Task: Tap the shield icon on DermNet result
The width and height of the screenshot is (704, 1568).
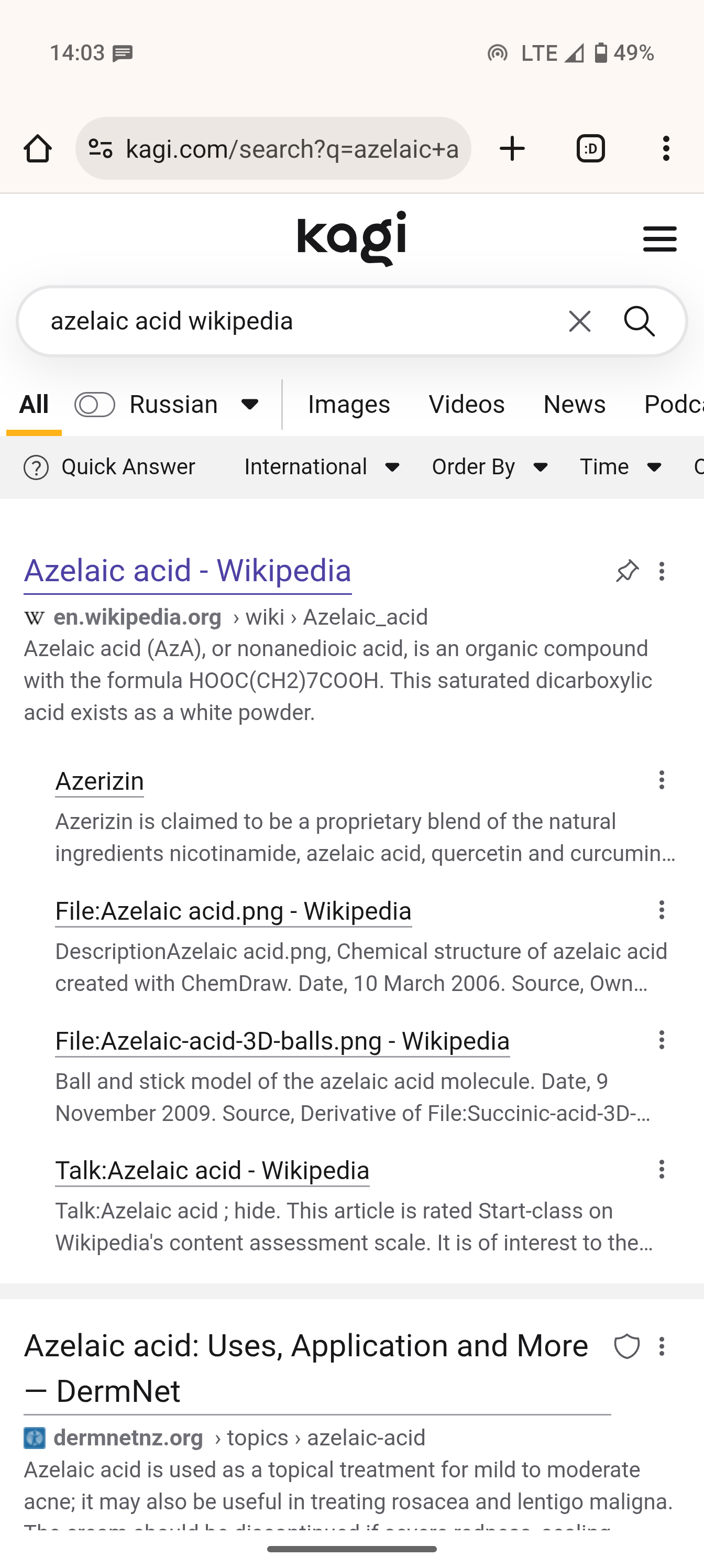Action: tap(626, 1346)
